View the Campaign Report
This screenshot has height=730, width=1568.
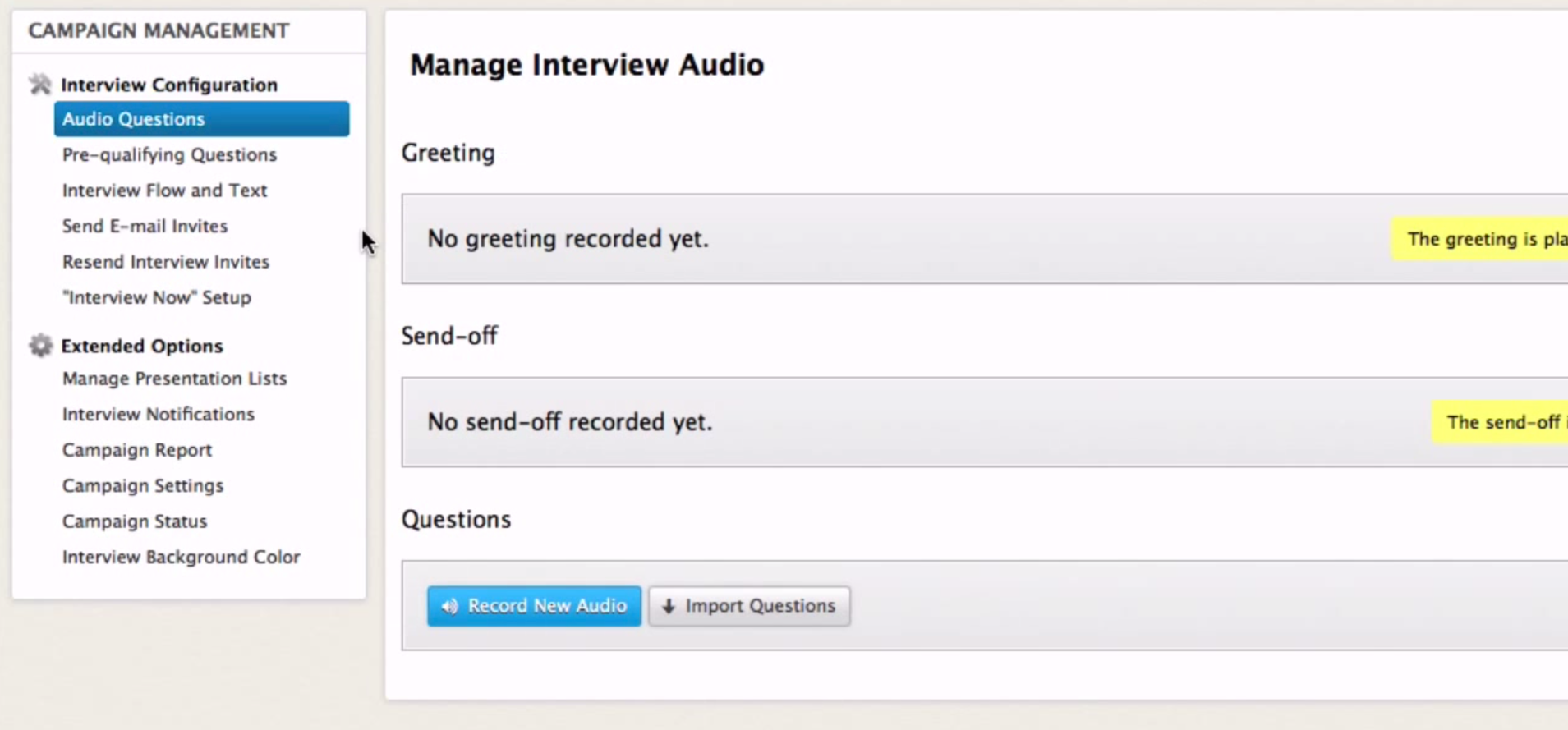[137, 450]
